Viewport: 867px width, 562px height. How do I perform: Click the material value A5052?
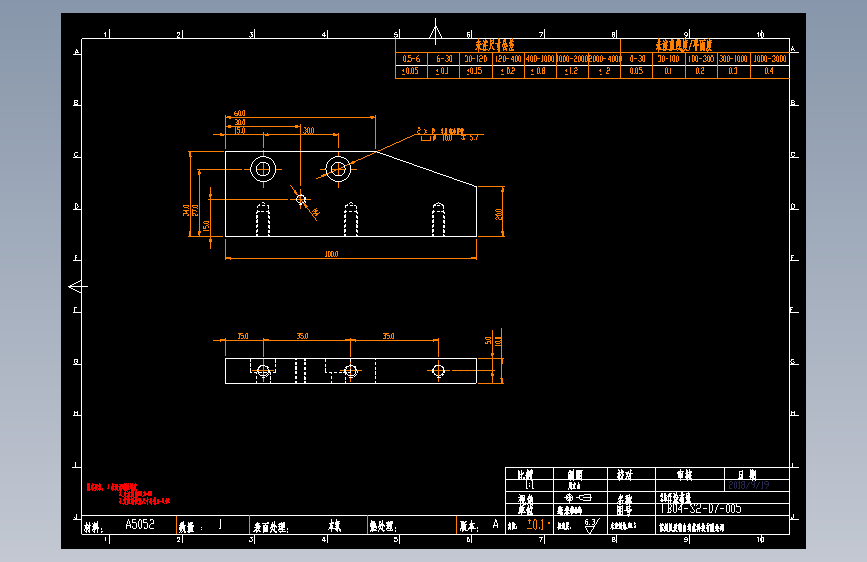(140, 524)
